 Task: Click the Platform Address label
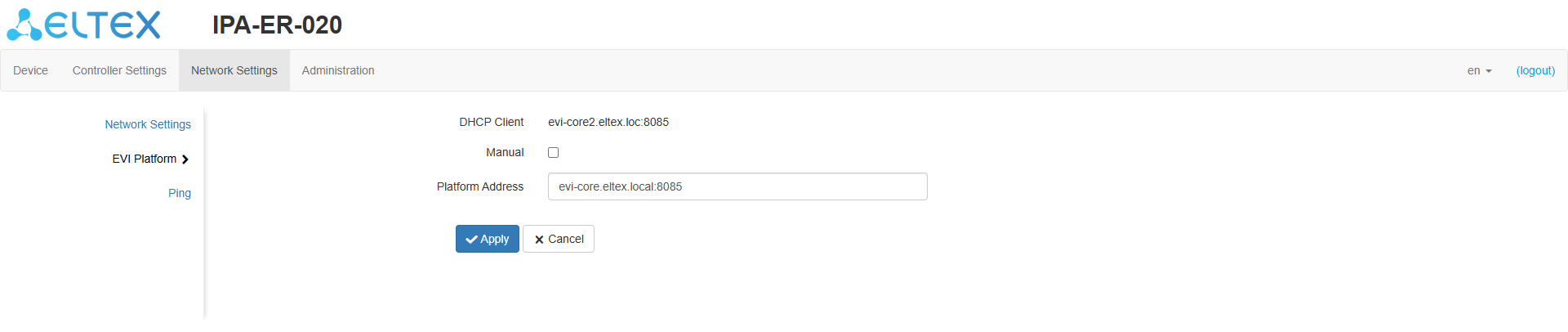click(480, 187)
